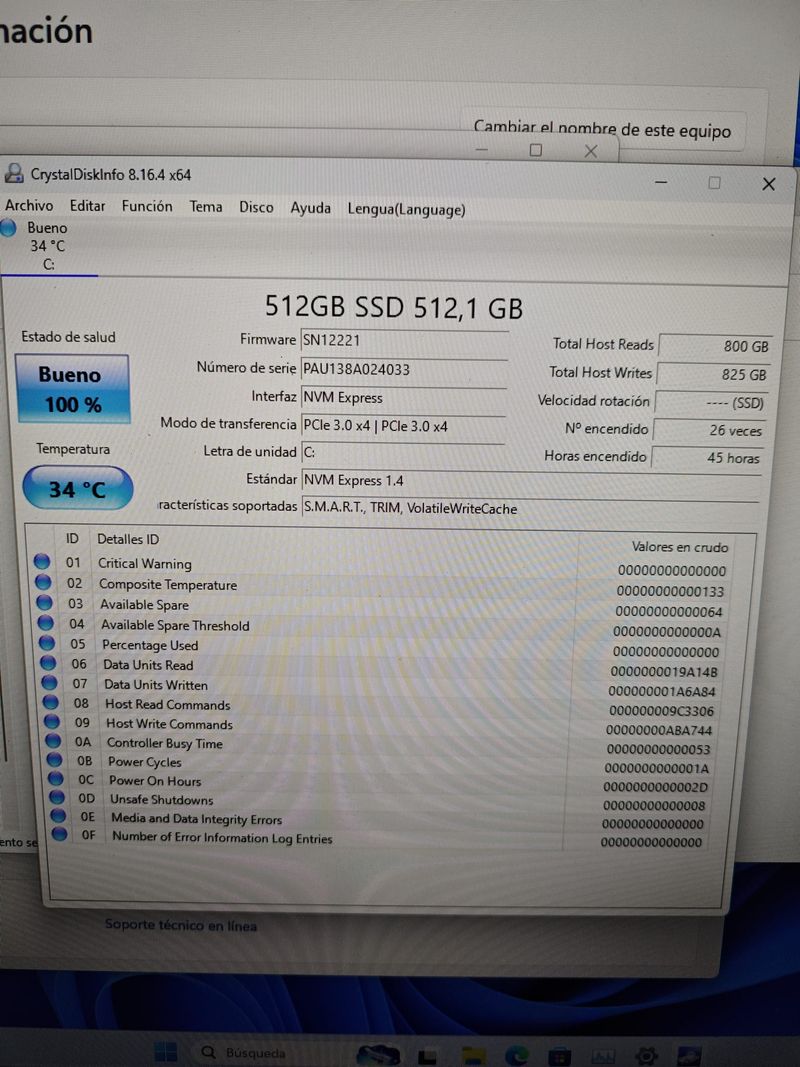The height and width of the screenshot is (1067, 800).
Task: Click the health status circle in the drive tab
Action: pos(8,228)
